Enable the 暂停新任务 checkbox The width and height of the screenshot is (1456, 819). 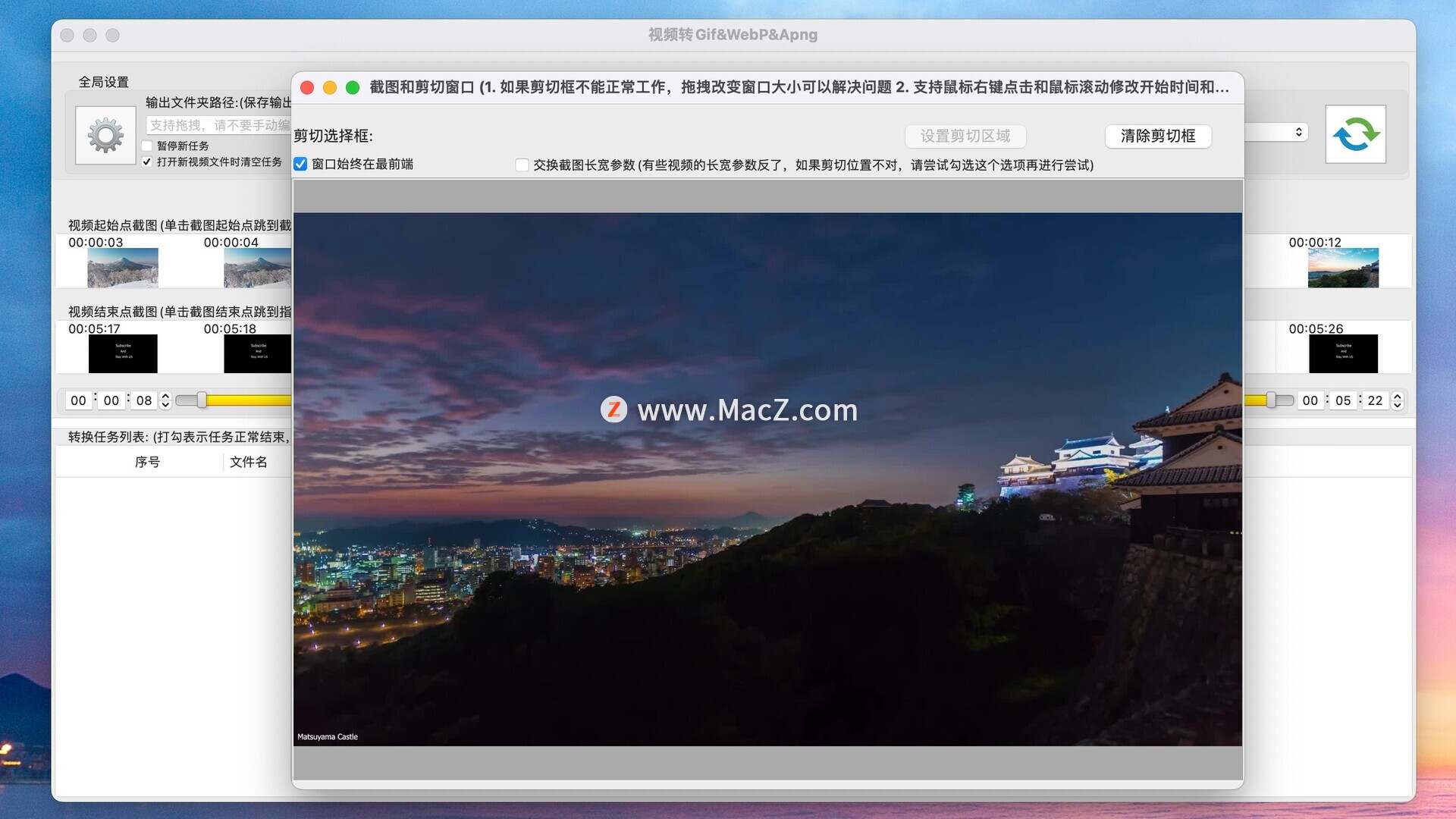(x=147, y=146)
